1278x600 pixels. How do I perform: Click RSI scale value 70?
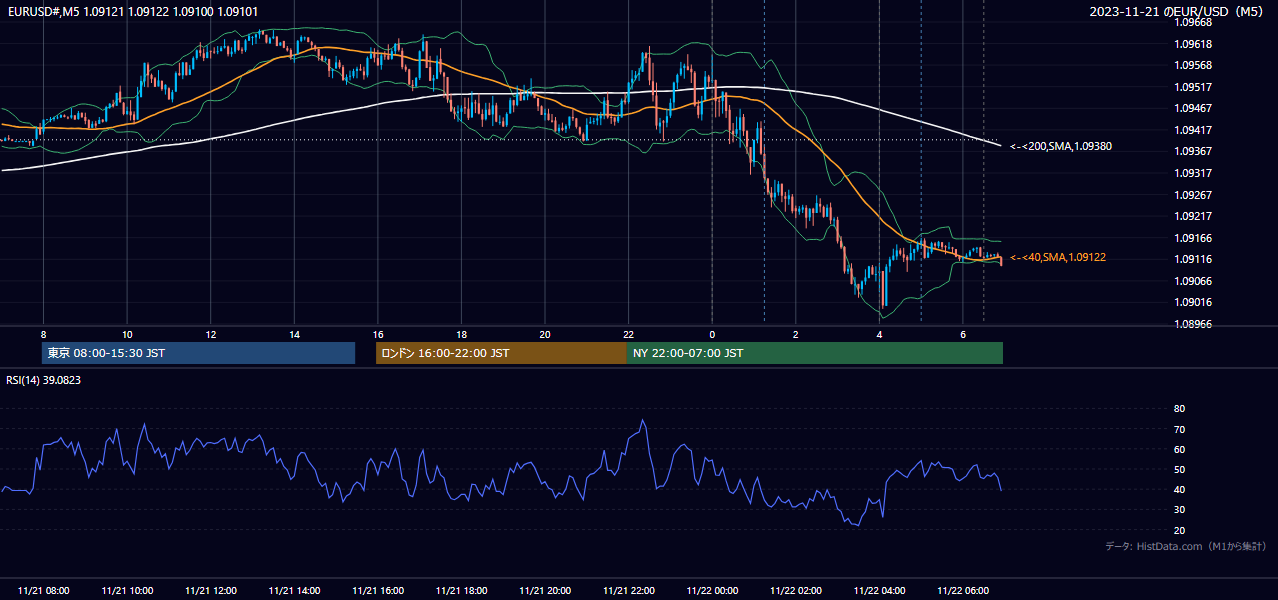coord(1179,429)
